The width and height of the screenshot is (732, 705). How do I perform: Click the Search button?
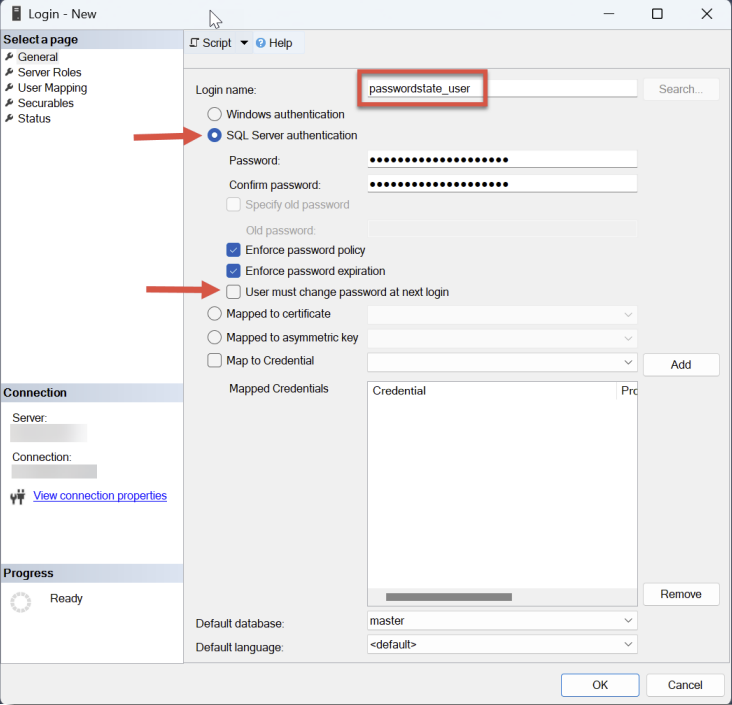pyautogui.click(x=681, y=89)
